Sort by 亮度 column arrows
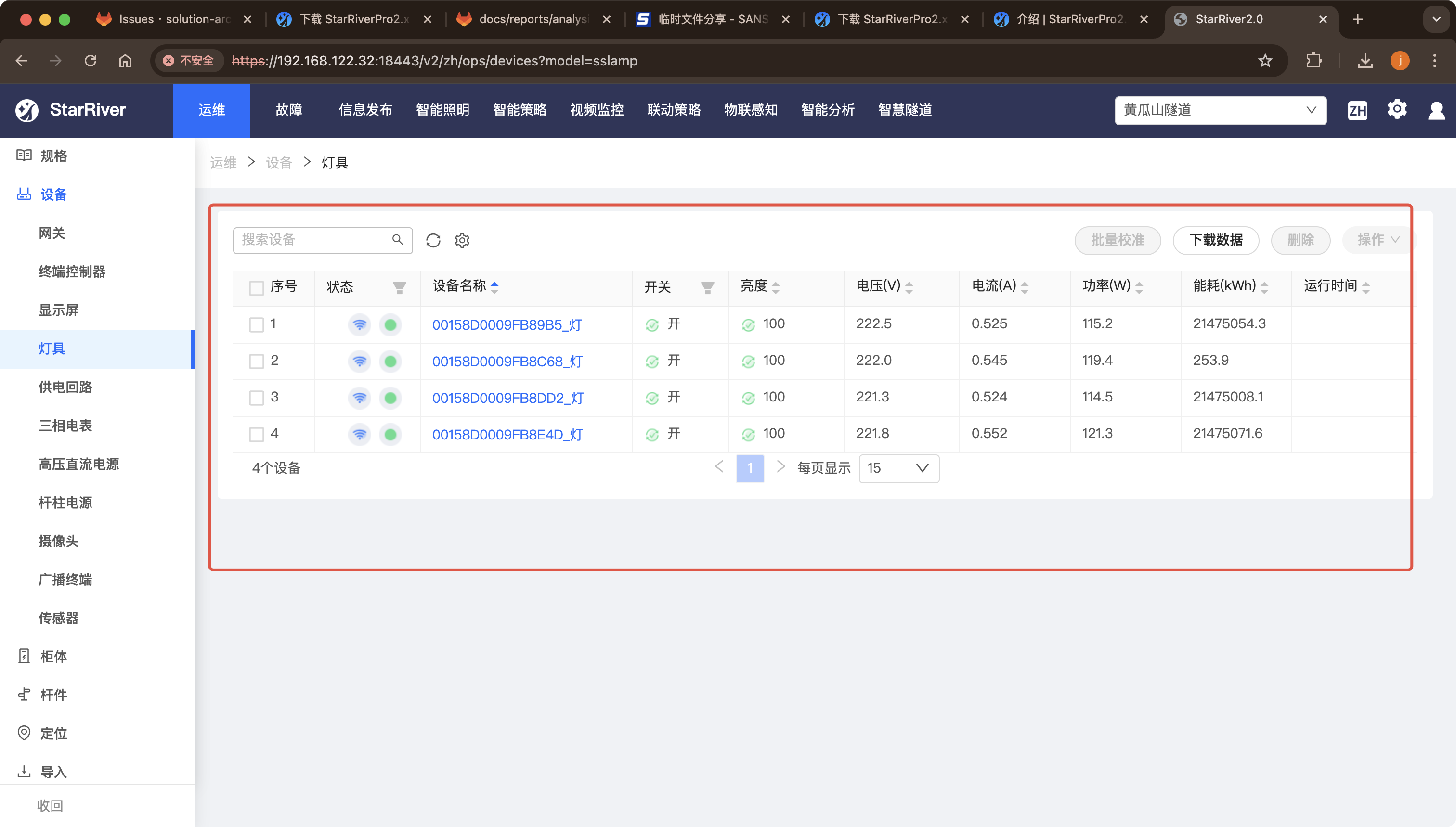 [776, 287]
